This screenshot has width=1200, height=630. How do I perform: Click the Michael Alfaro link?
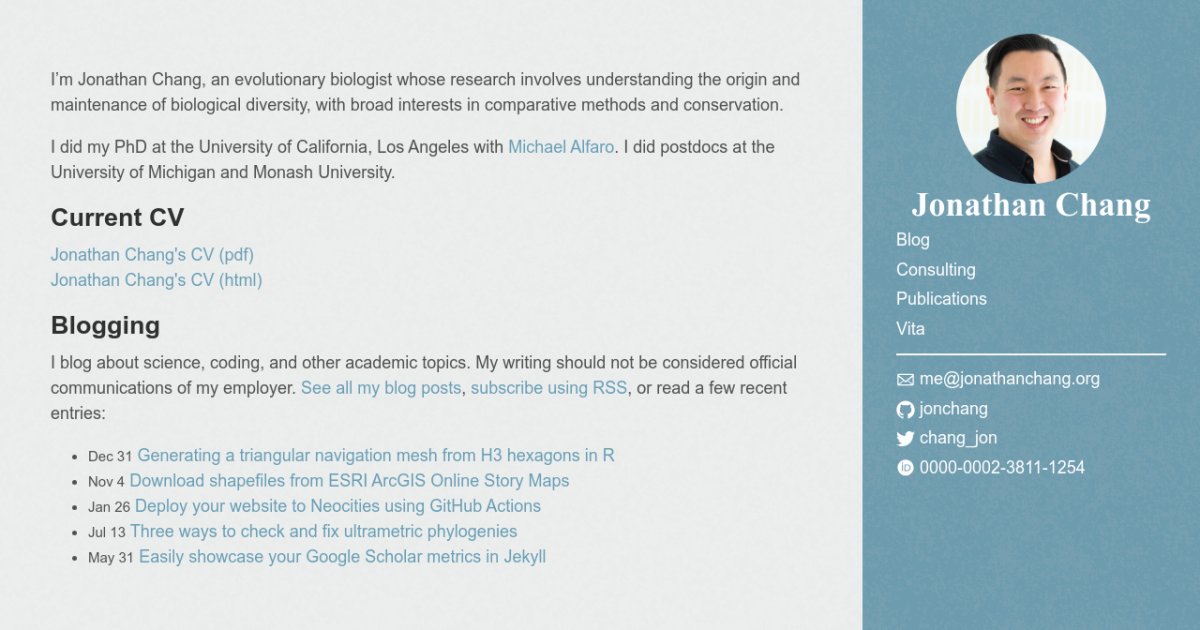click(x=561, y=146)
